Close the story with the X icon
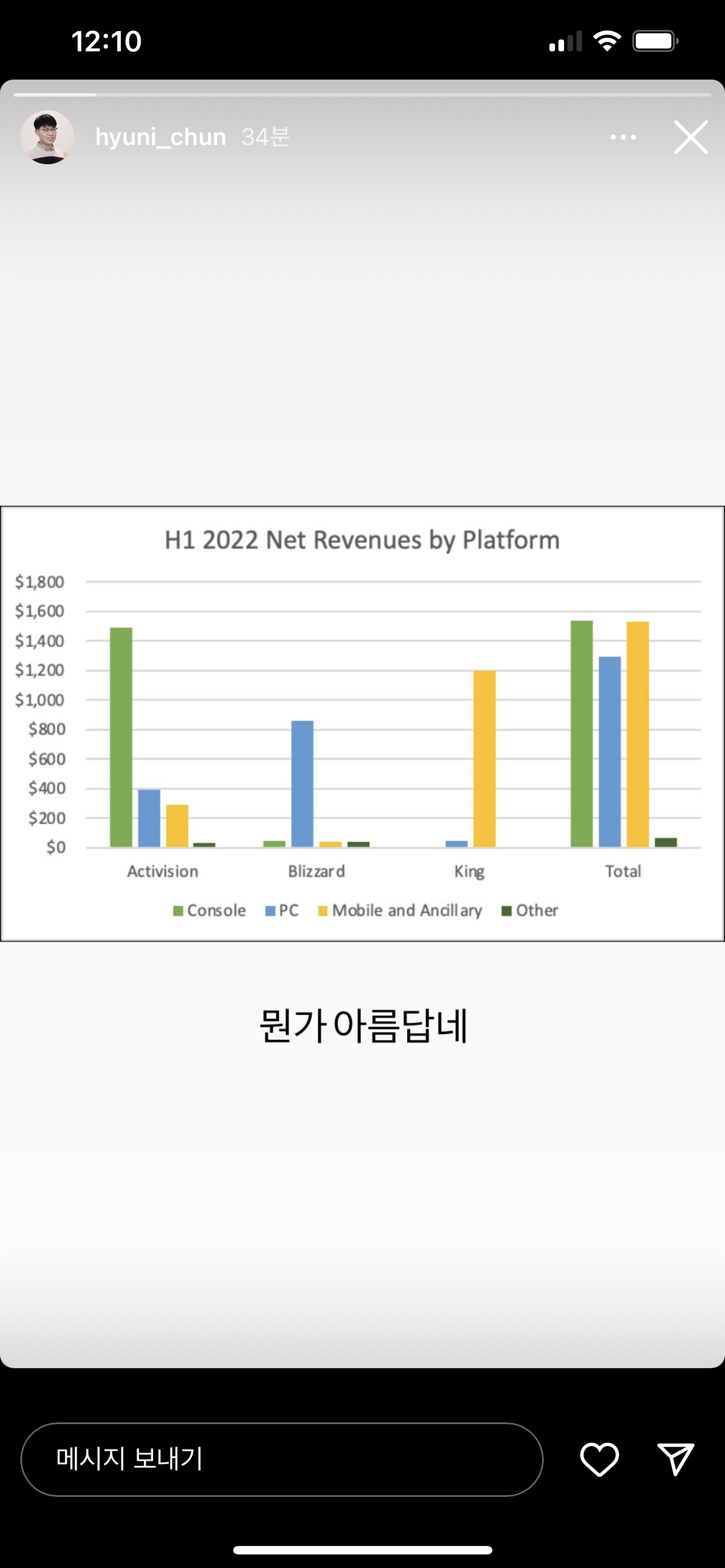Viewport: 725px width, 1568px height. pos(691,137)
